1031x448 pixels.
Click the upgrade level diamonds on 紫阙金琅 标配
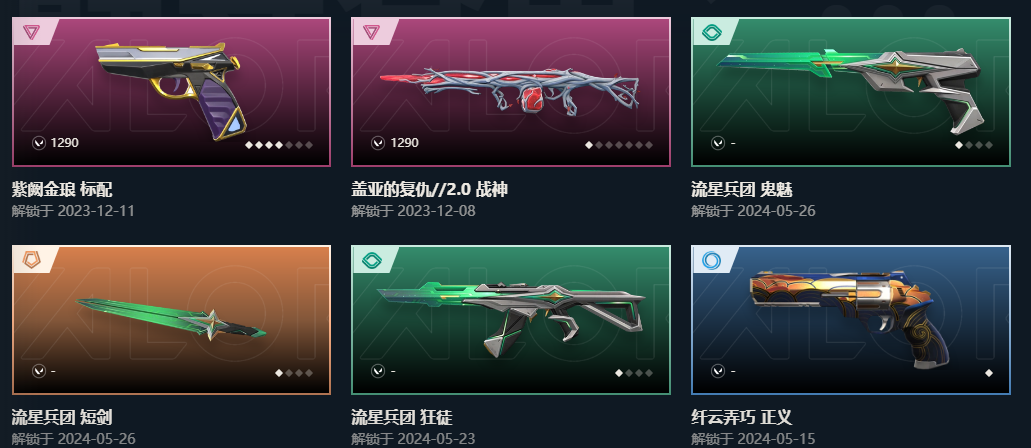279,145
